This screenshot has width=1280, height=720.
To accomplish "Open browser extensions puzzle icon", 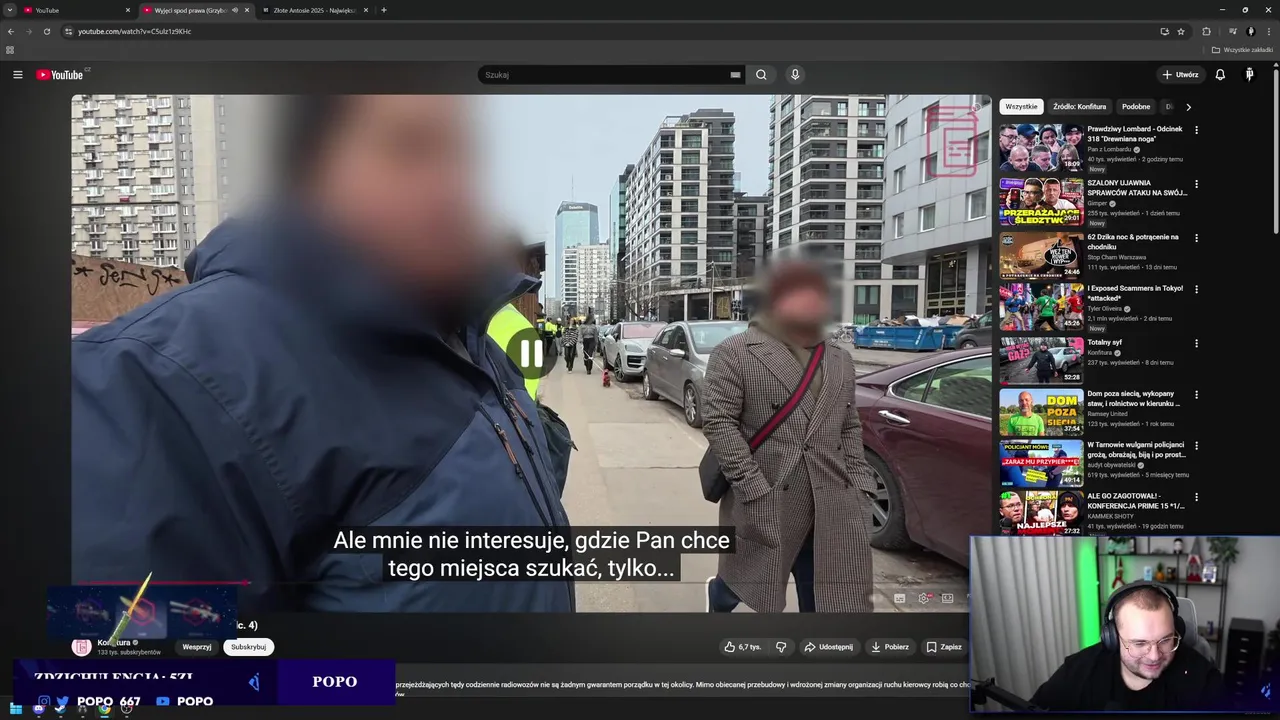I will (1206, 31).
